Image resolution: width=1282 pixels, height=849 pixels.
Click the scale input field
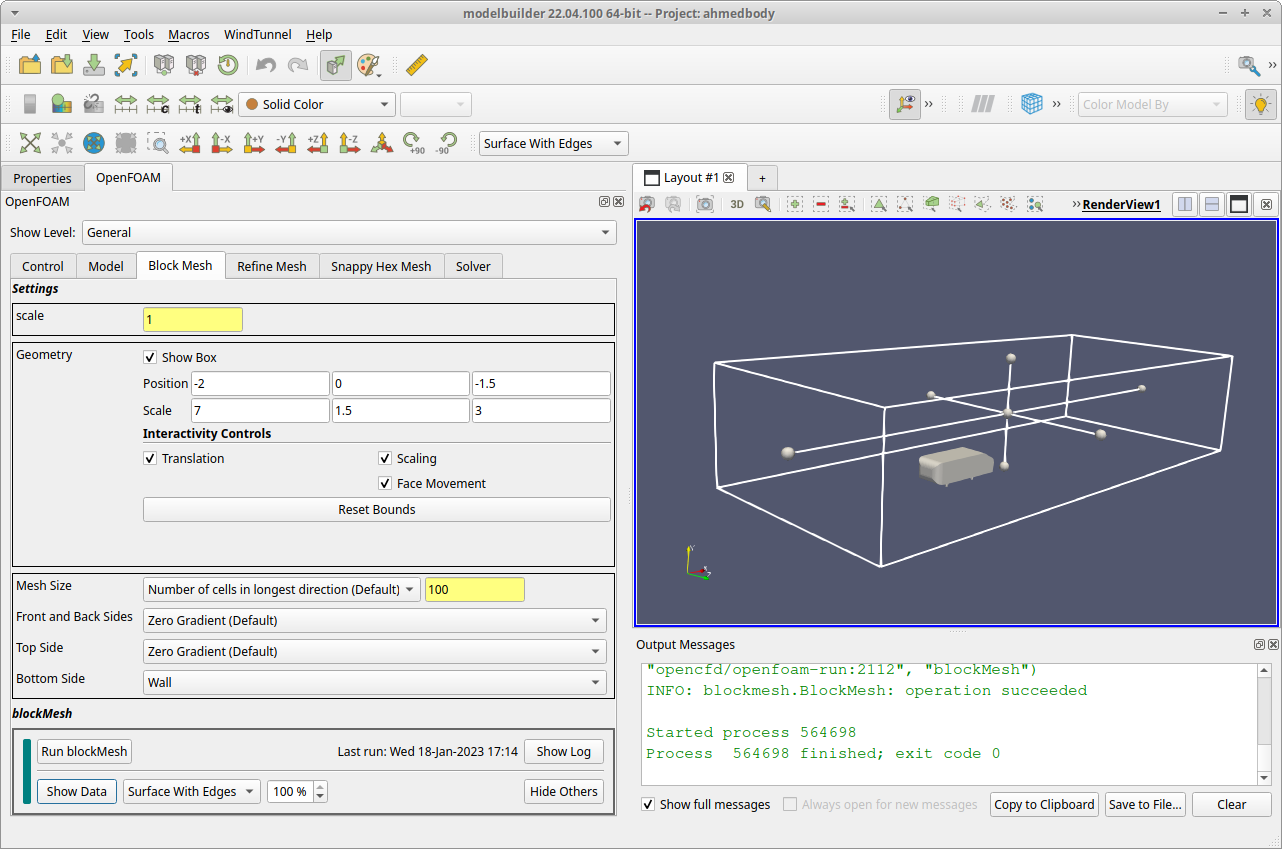193,320
